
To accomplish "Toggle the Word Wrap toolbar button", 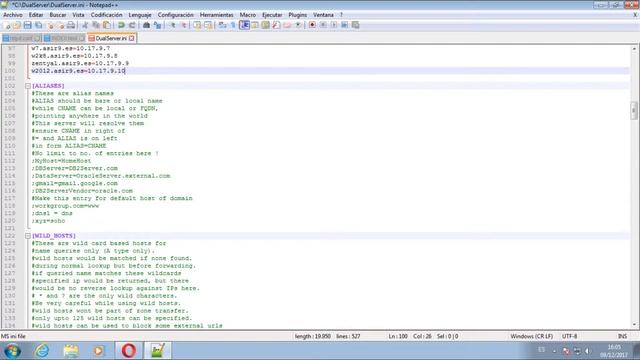I will (222, 25).
